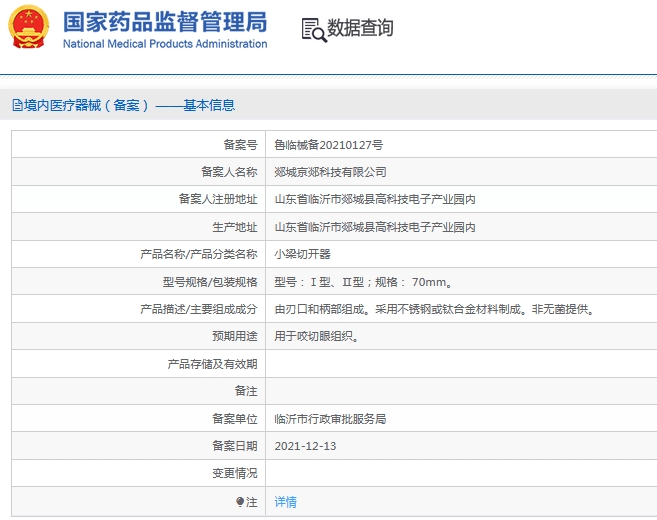
Task: Click the 注 label text
Action: click(251, 502)
